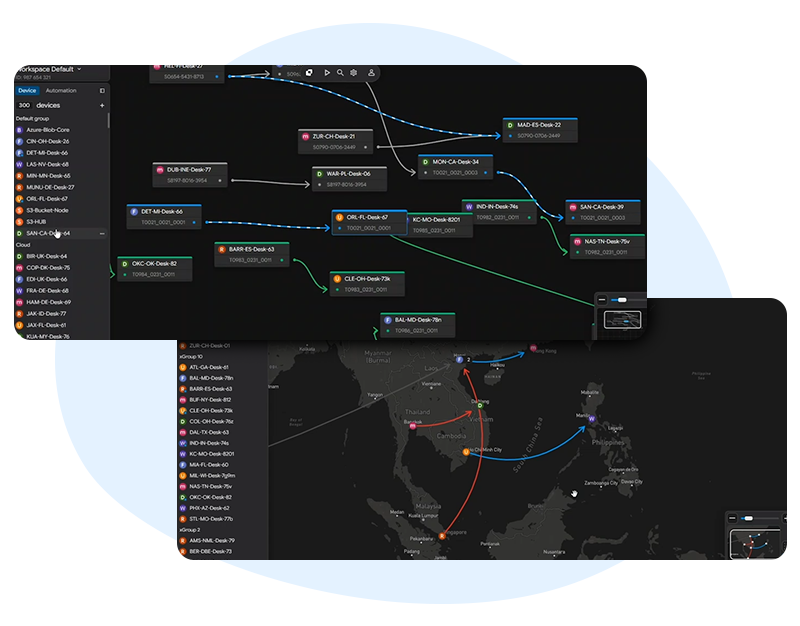Click the play icon in the canvas toolbar
The image size is (800, 626).
pos(326,72)
